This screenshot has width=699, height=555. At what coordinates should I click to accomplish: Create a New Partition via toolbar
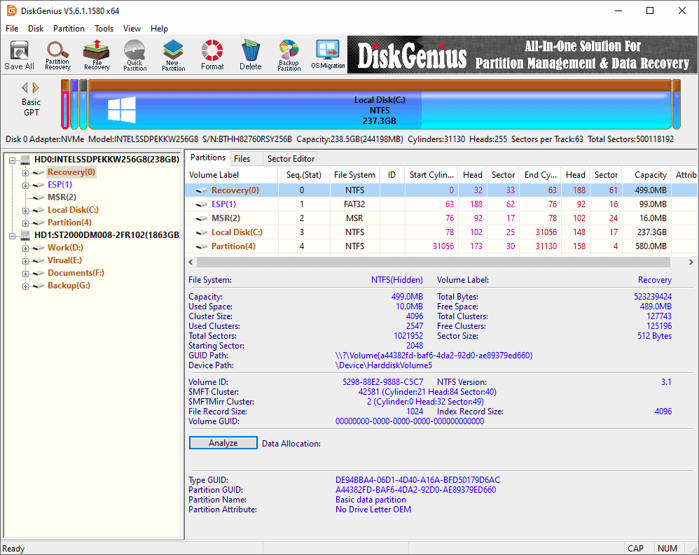click(x=173, y=54)
